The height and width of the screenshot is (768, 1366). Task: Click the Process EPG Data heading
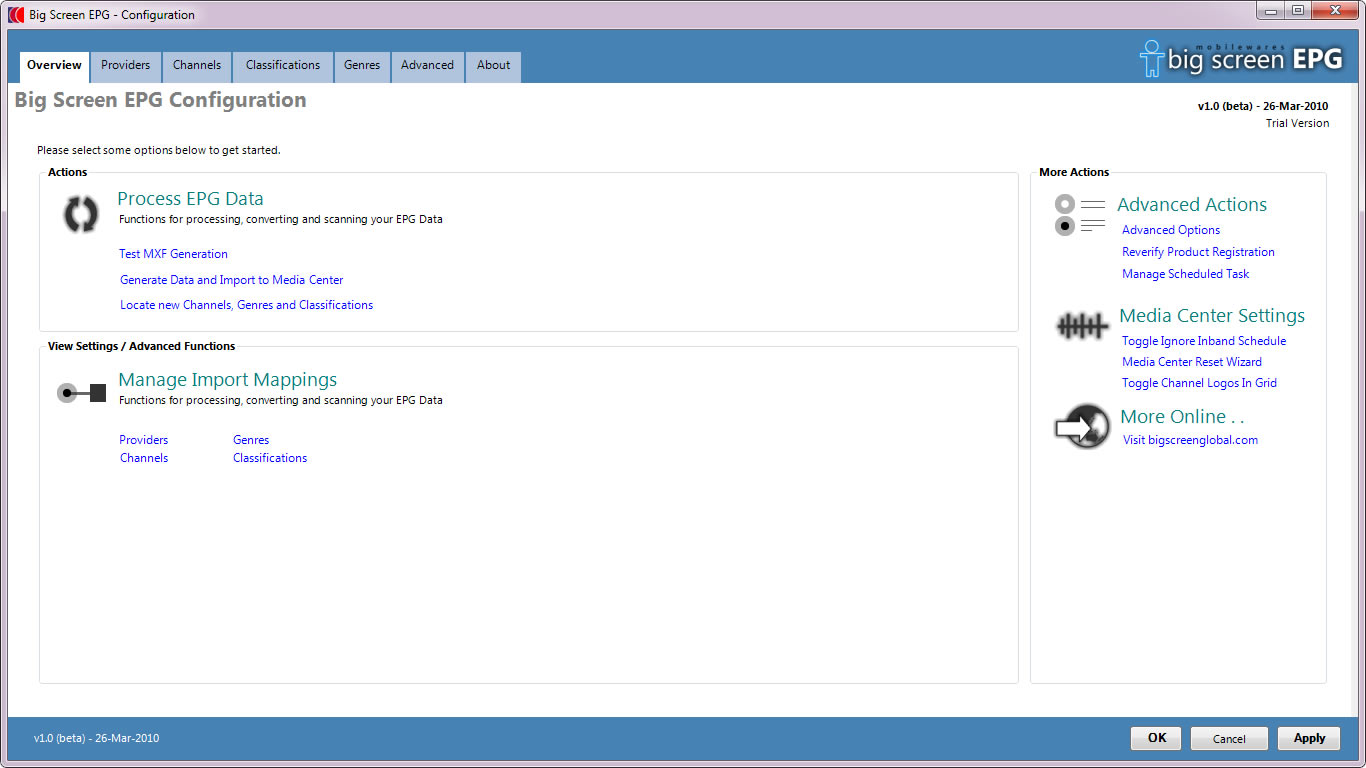190,199
